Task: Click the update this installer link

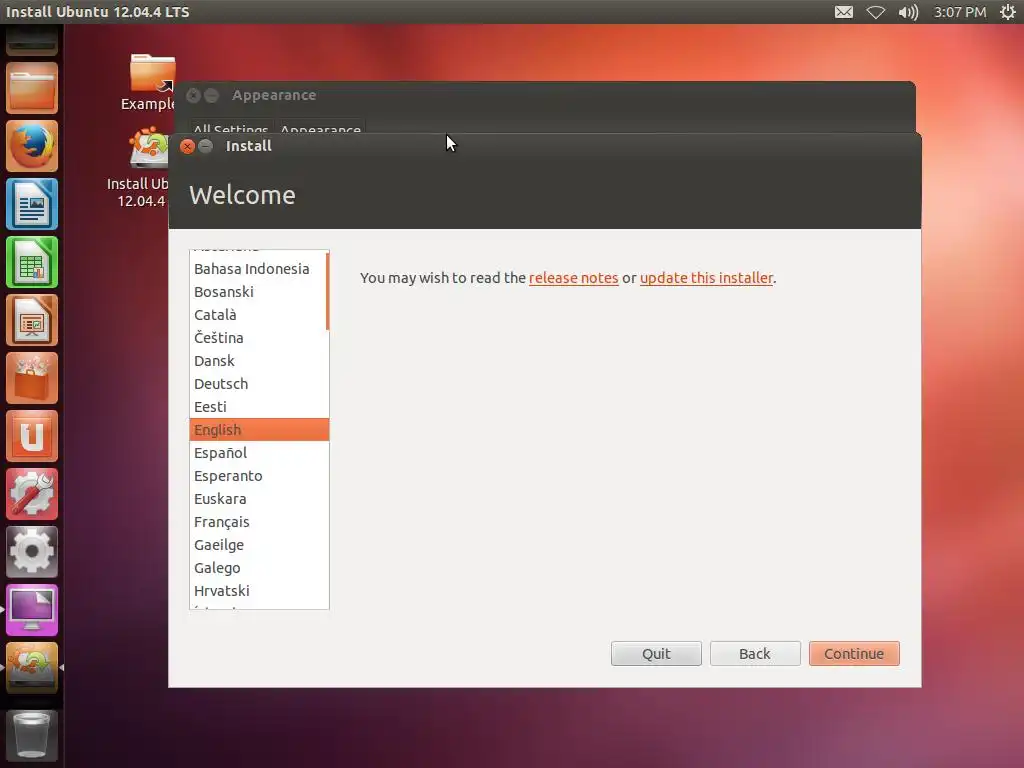Action: [706, 278]
